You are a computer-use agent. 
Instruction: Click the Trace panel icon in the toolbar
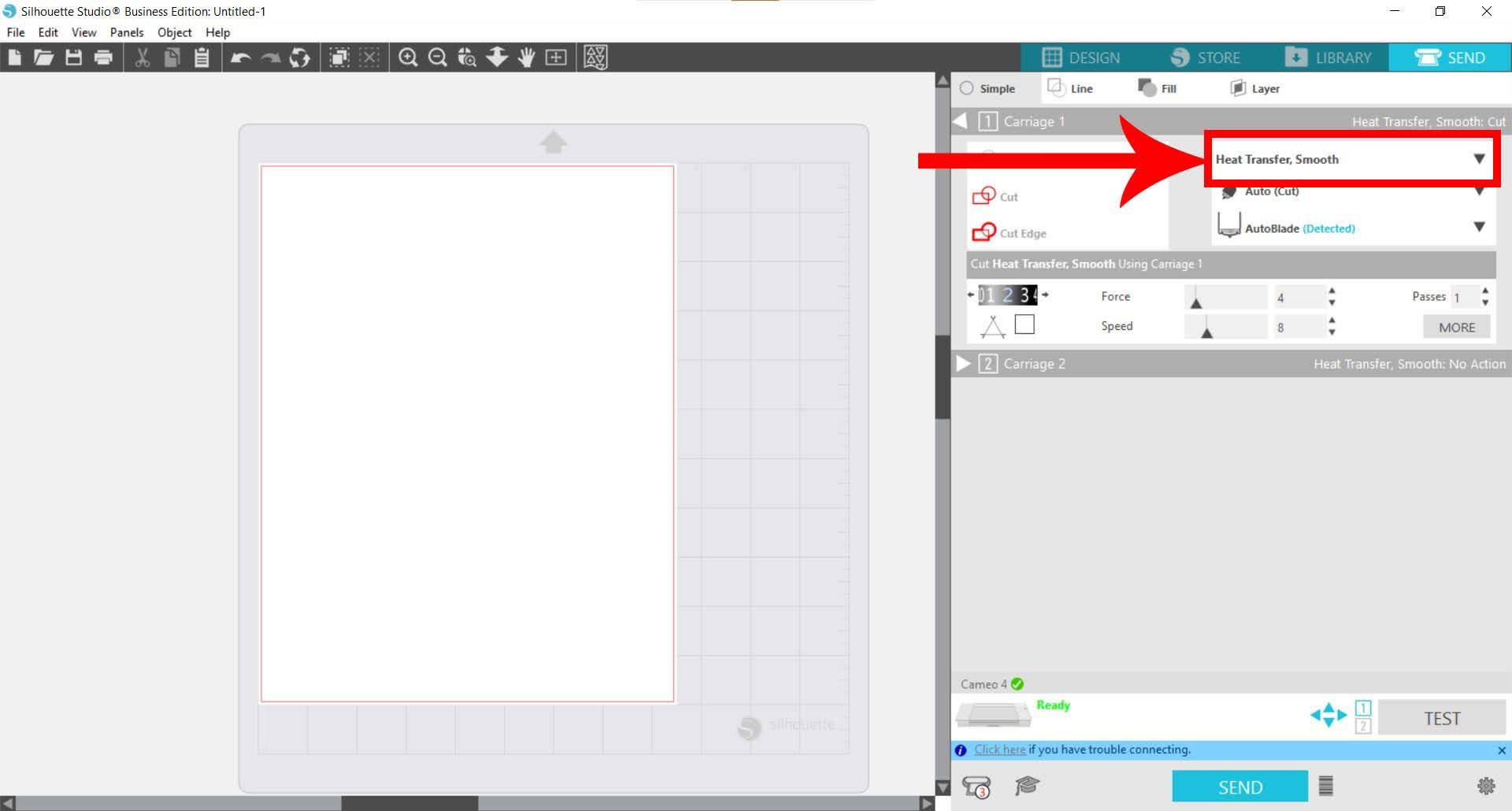(595, 57)
